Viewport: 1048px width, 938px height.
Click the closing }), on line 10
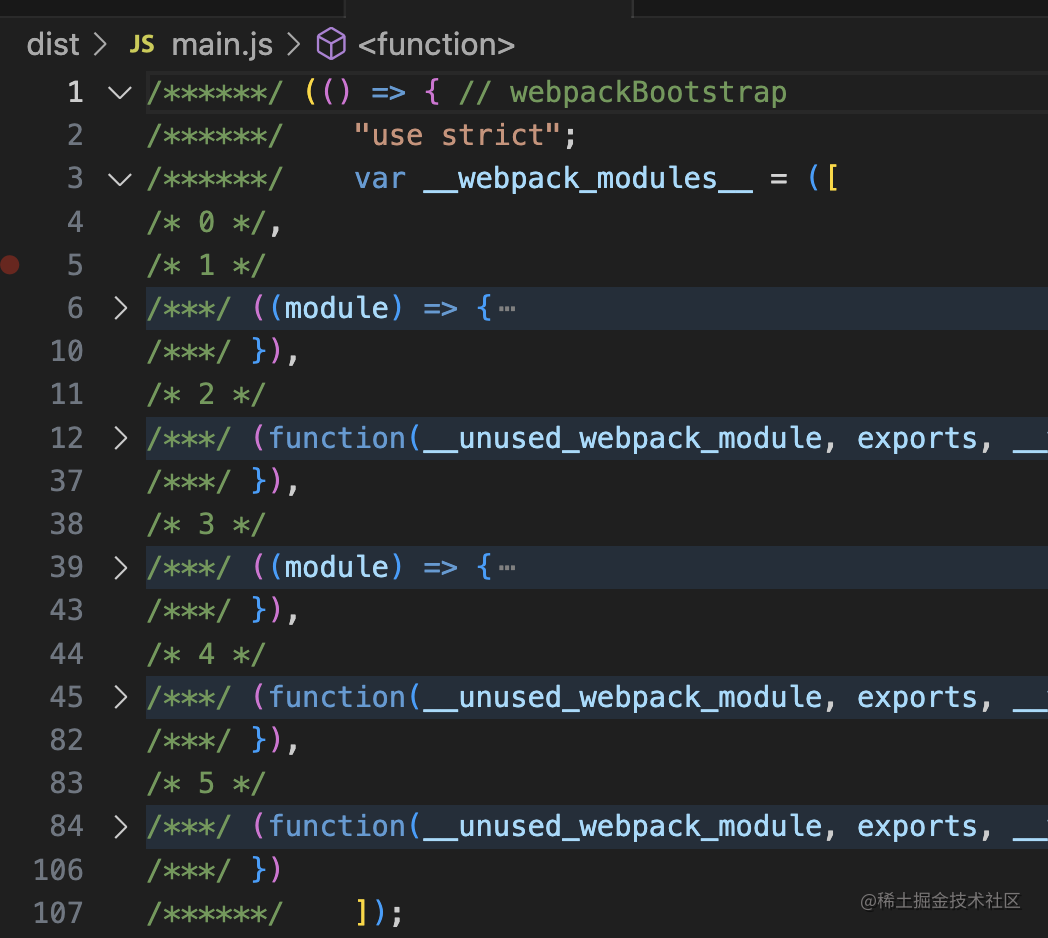click(275, 351)
